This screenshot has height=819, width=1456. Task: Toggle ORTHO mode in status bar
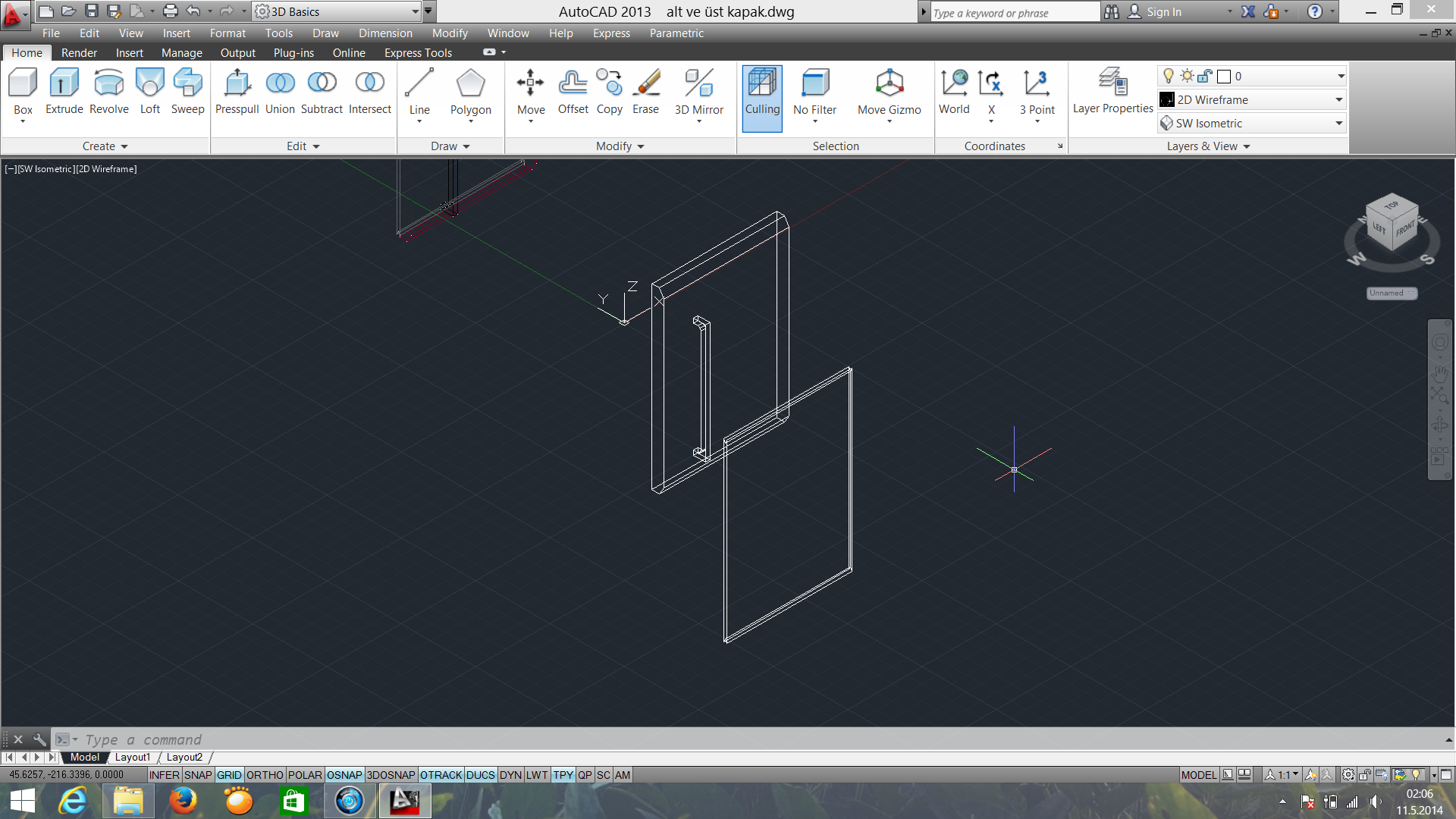click(x=265, y=775)
